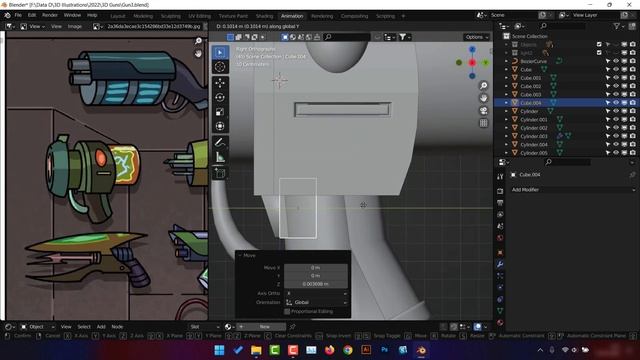Screen dimensions: 640x360
Task: Open Firefox from the Windows taskbar
Action: click(x=329, y=350)
